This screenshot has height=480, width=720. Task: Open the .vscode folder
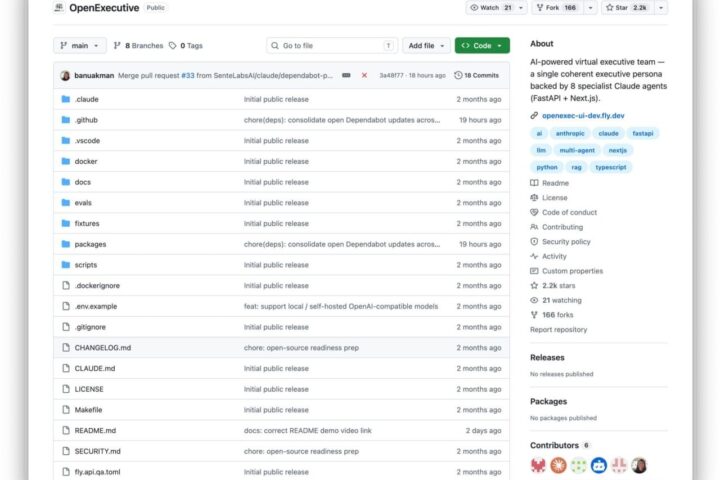pyautogui.click(x=87, y=141)
